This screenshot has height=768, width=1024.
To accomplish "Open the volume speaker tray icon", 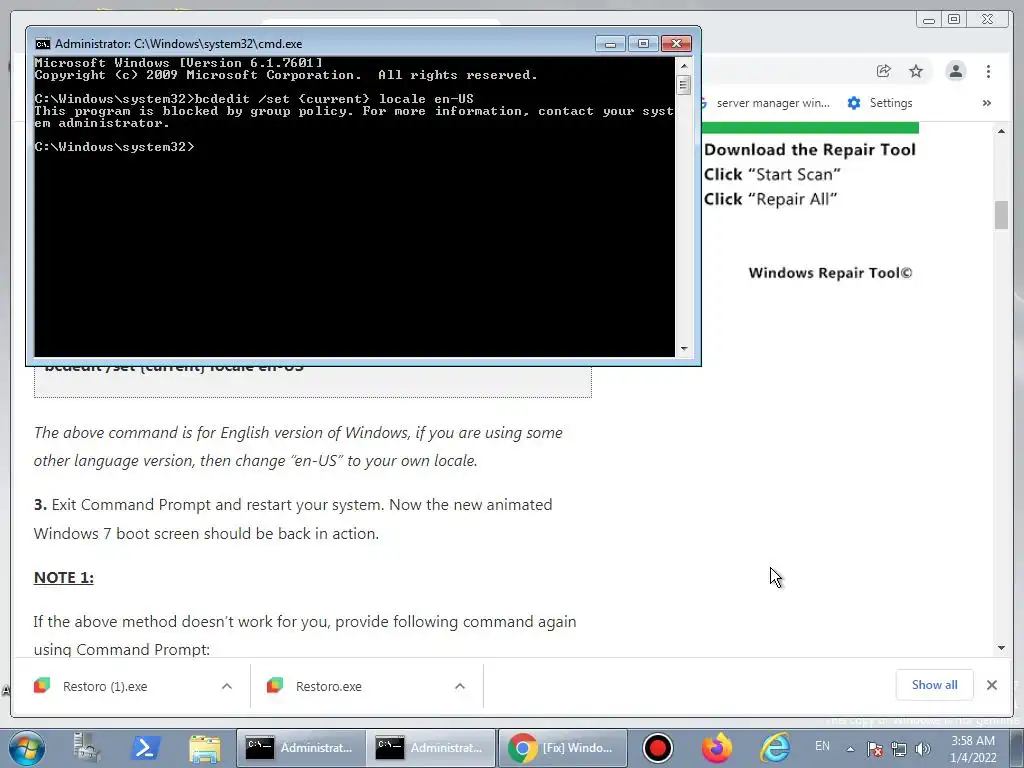I will click(923, 749).
